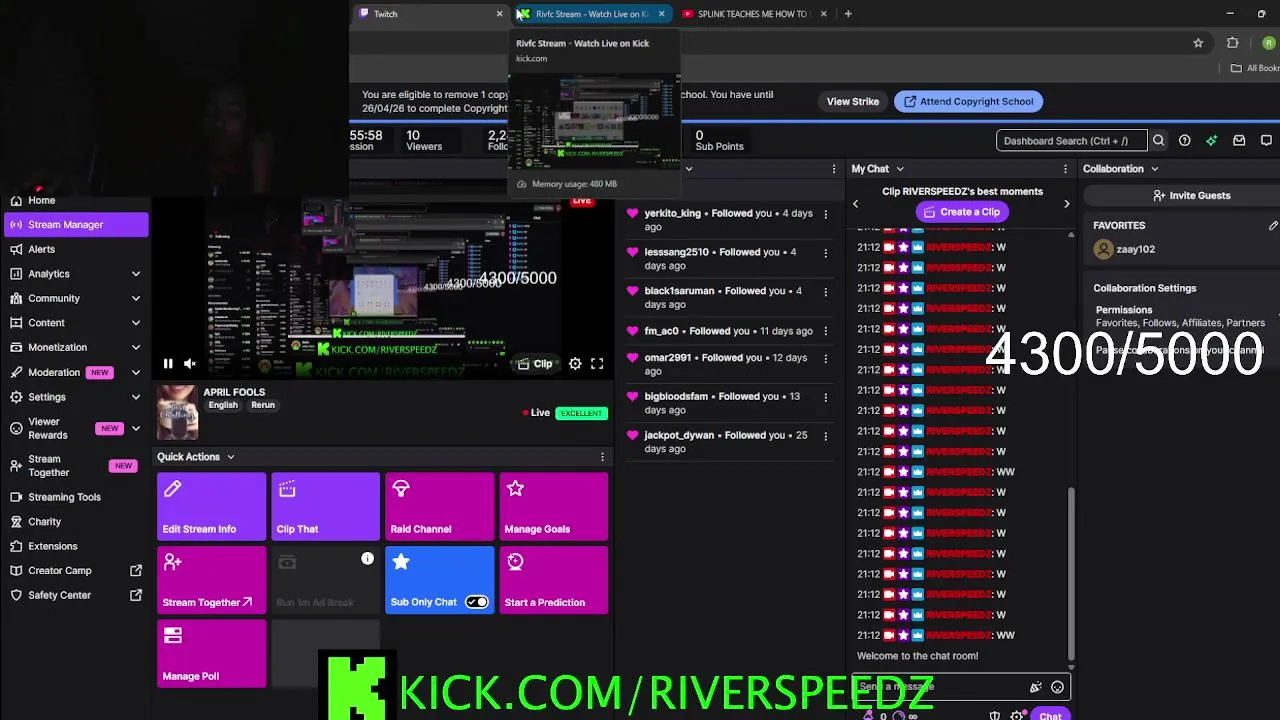This screenshot has width=1280, height=720.
Task: Show the previous chat banner with the left arrow
Action: point(855,204)
